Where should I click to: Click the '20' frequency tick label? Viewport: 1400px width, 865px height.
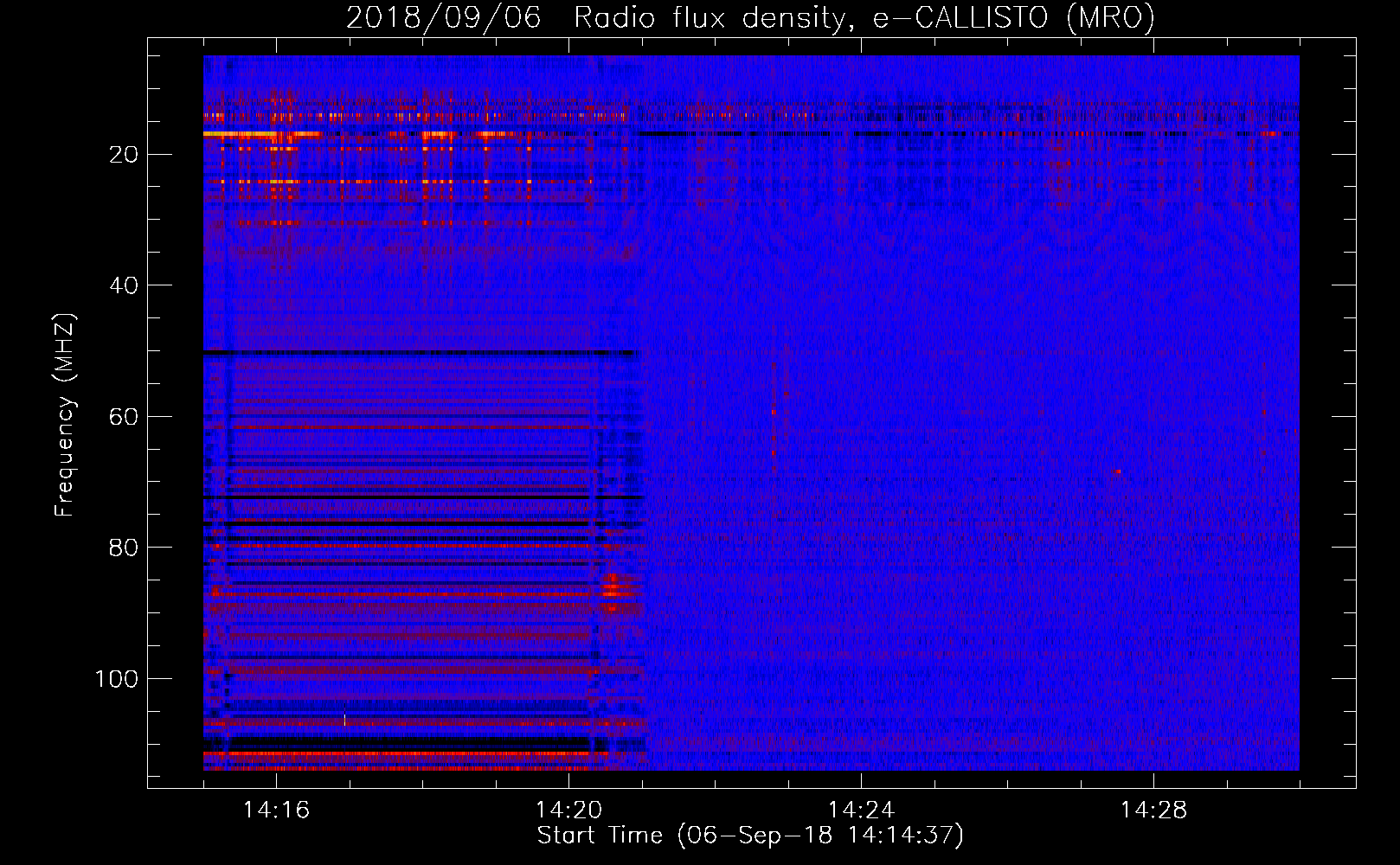click(x=125, y=155)
